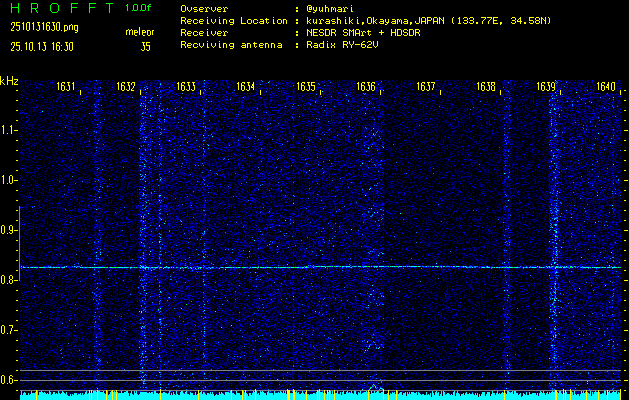Click the gray vertical bar beside 0.9 kHz
Viewport: 629px width, 400px height.
point(19,243)
